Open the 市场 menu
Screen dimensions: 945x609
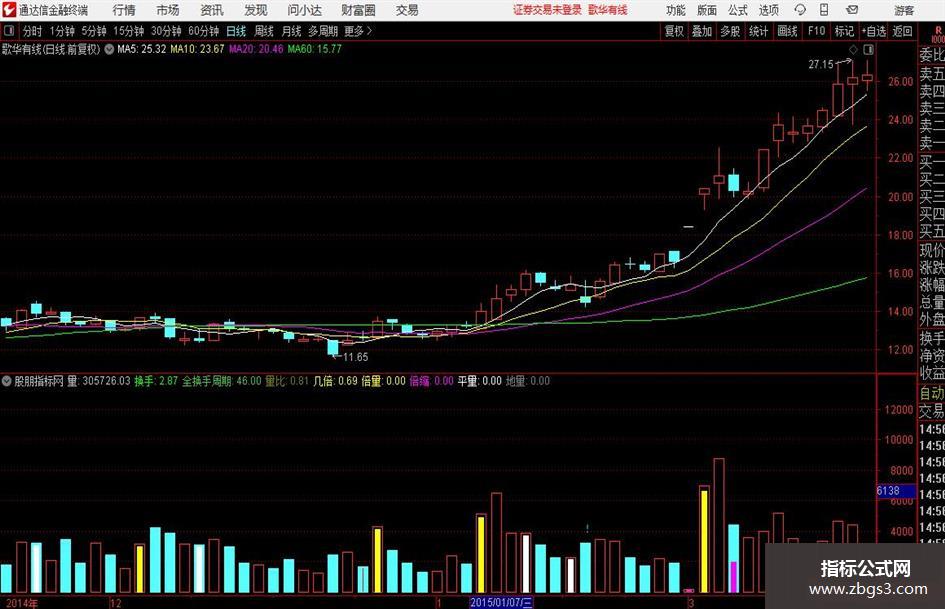point(168,10)
